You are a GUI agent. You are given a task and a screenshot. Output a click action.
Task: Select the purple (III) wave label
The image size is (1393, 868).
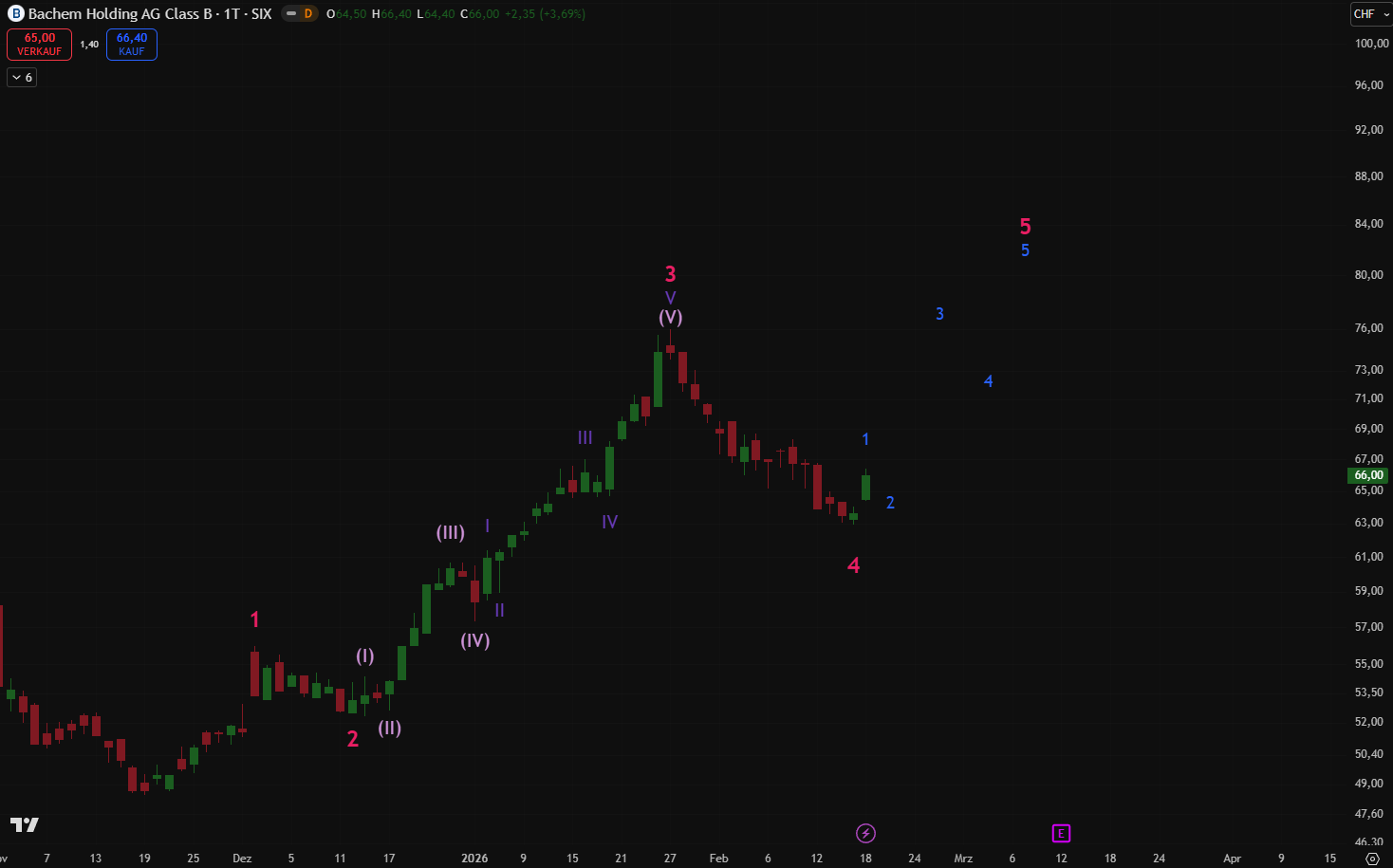(x=450, y=532)
